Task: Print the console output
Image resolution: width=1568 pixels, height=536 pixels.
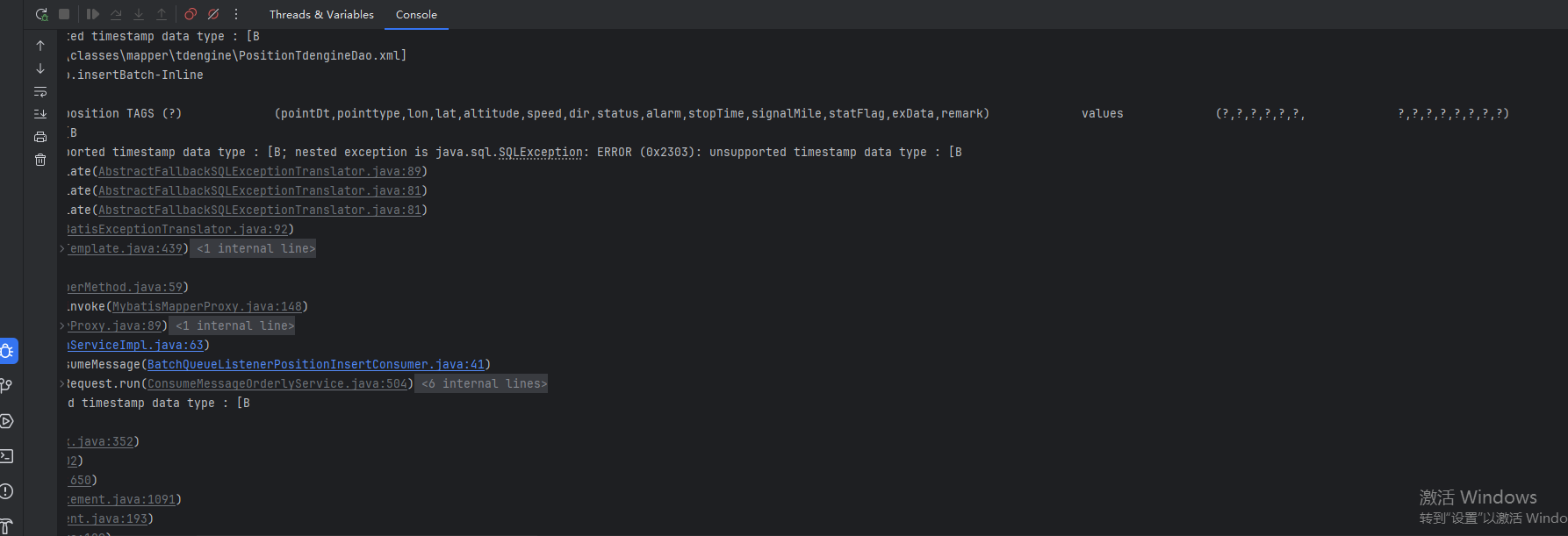Action: coord(40,137)
